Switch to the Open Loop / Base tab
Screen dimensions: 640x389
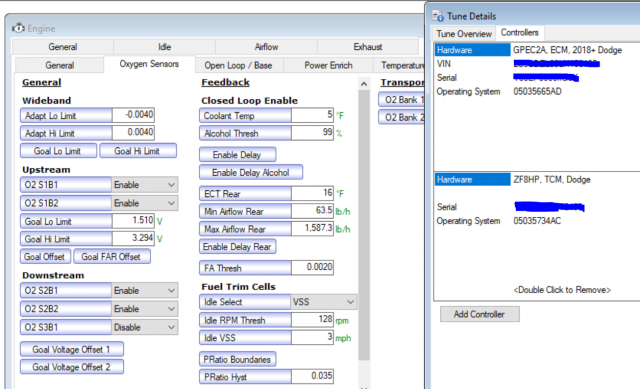coord(238,65)
